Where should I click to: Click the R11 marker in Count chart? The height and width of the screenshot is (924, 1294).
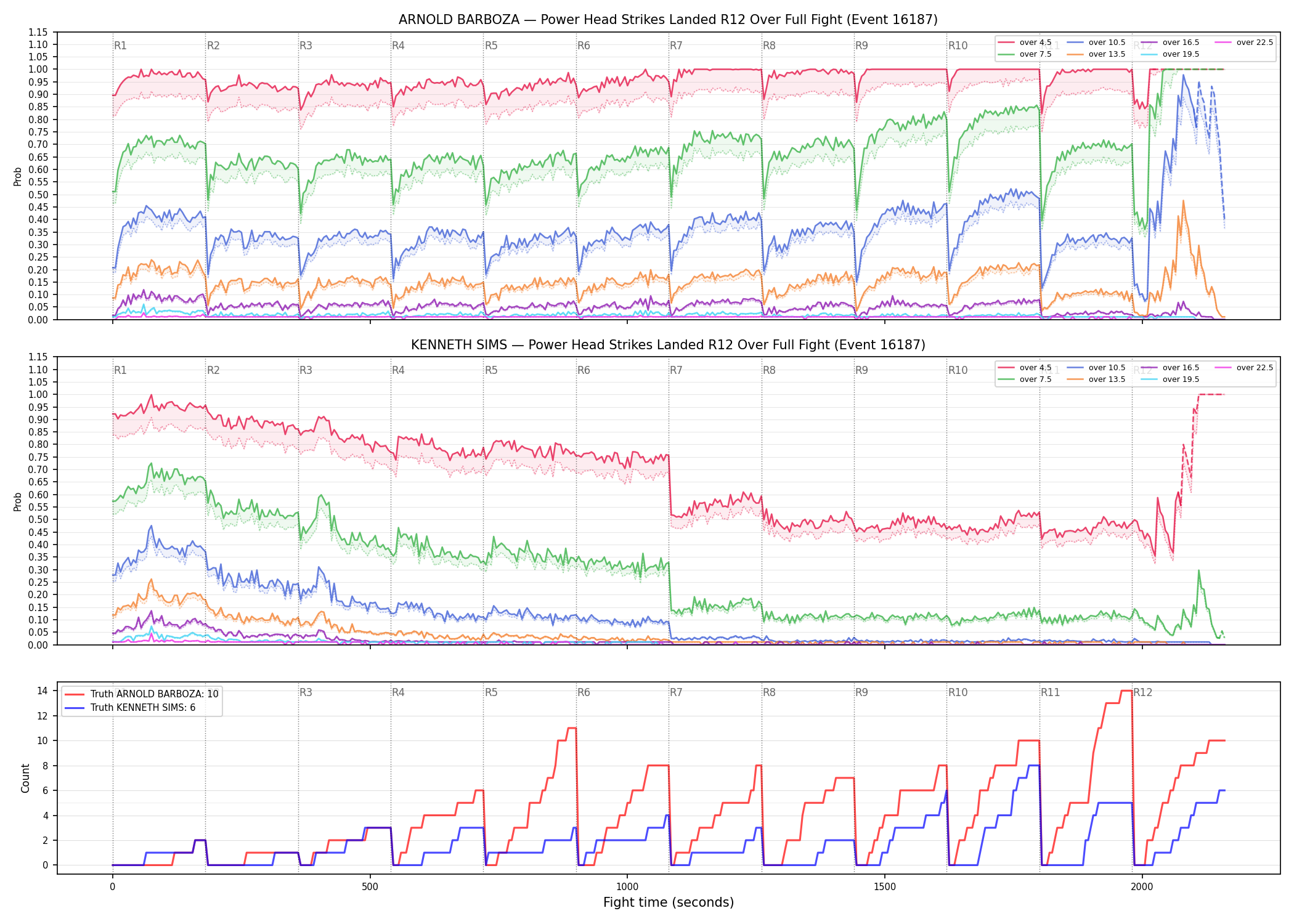point(1051,692)
